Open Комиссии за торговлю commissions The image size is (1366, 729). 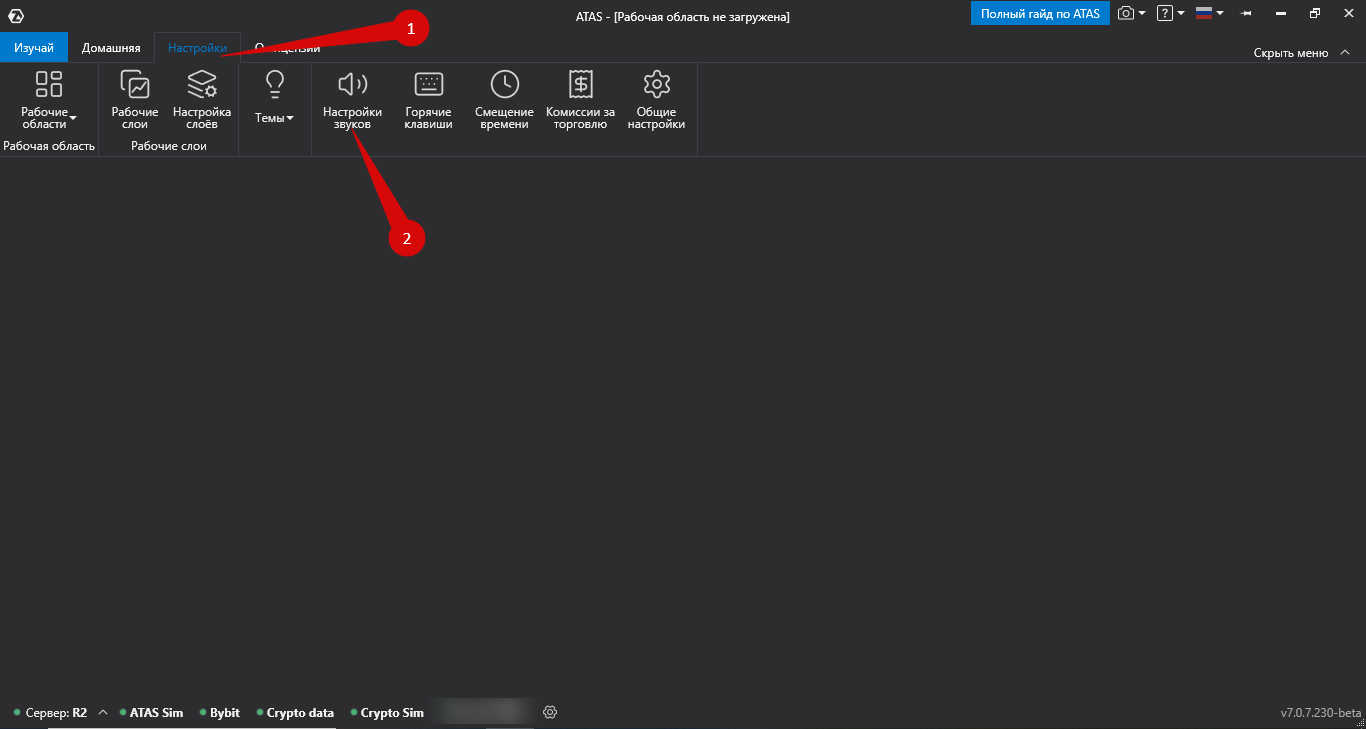580,100
